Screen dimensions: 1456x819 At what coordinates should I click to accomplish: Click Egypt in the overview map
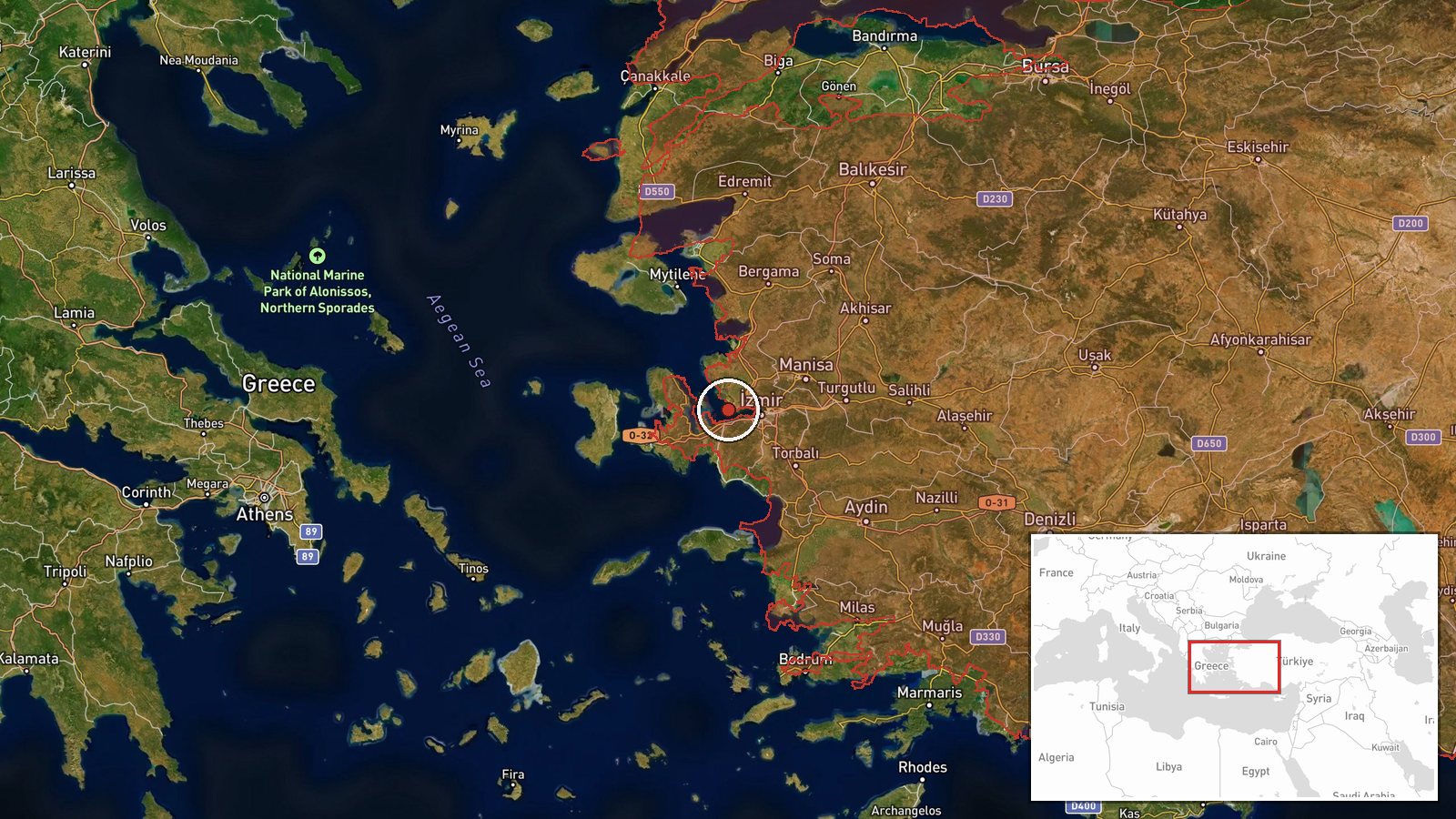point(1256,772)
